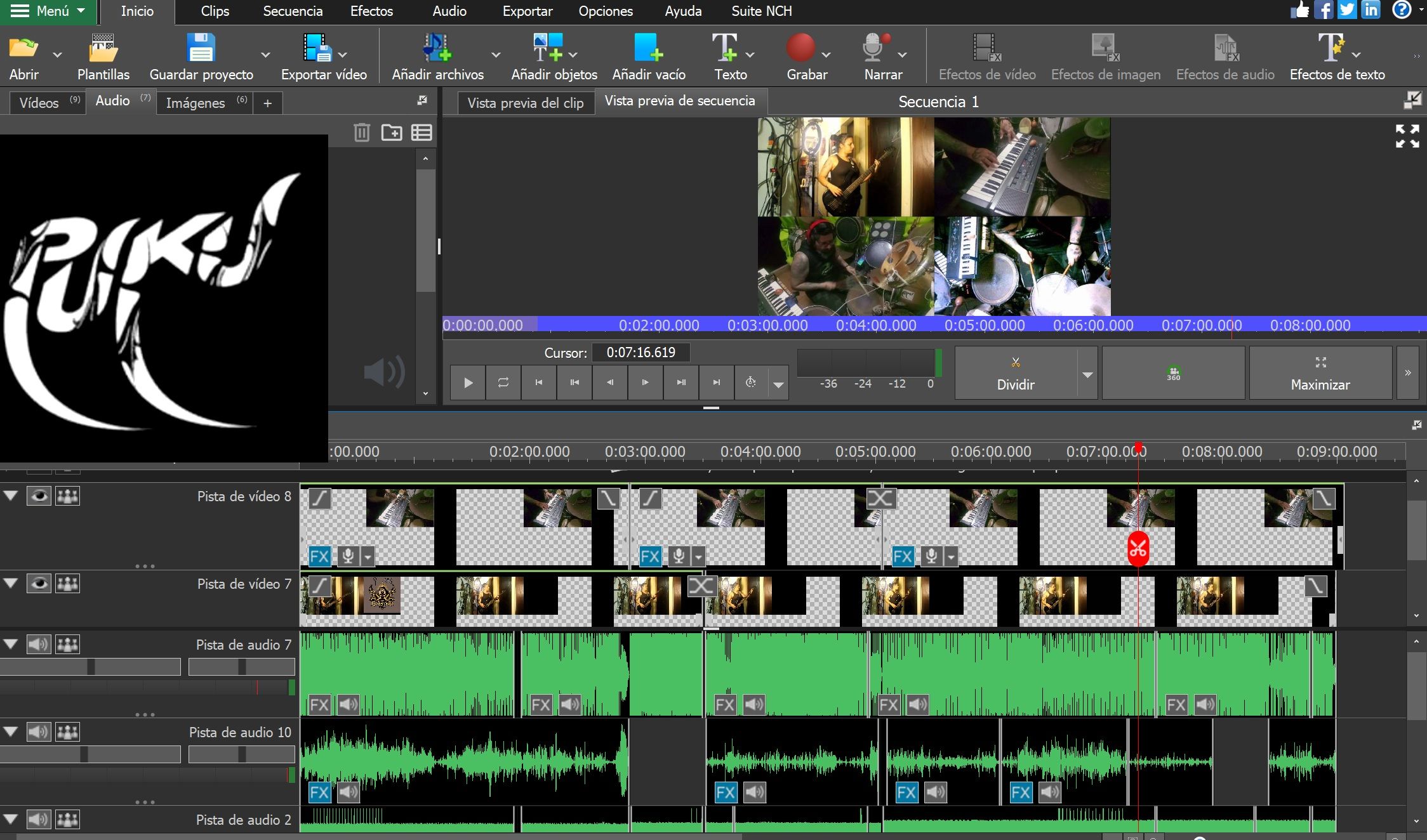The width and height of the screenshot is (1427, 840).
Task: Click the 360 video view icon
Action: [1173, 373]
